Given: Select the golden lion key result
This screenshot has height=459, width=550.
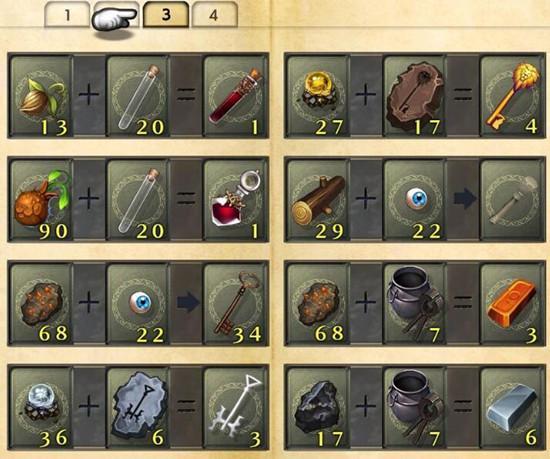Looking at the screenshot, I should point(511,95).
